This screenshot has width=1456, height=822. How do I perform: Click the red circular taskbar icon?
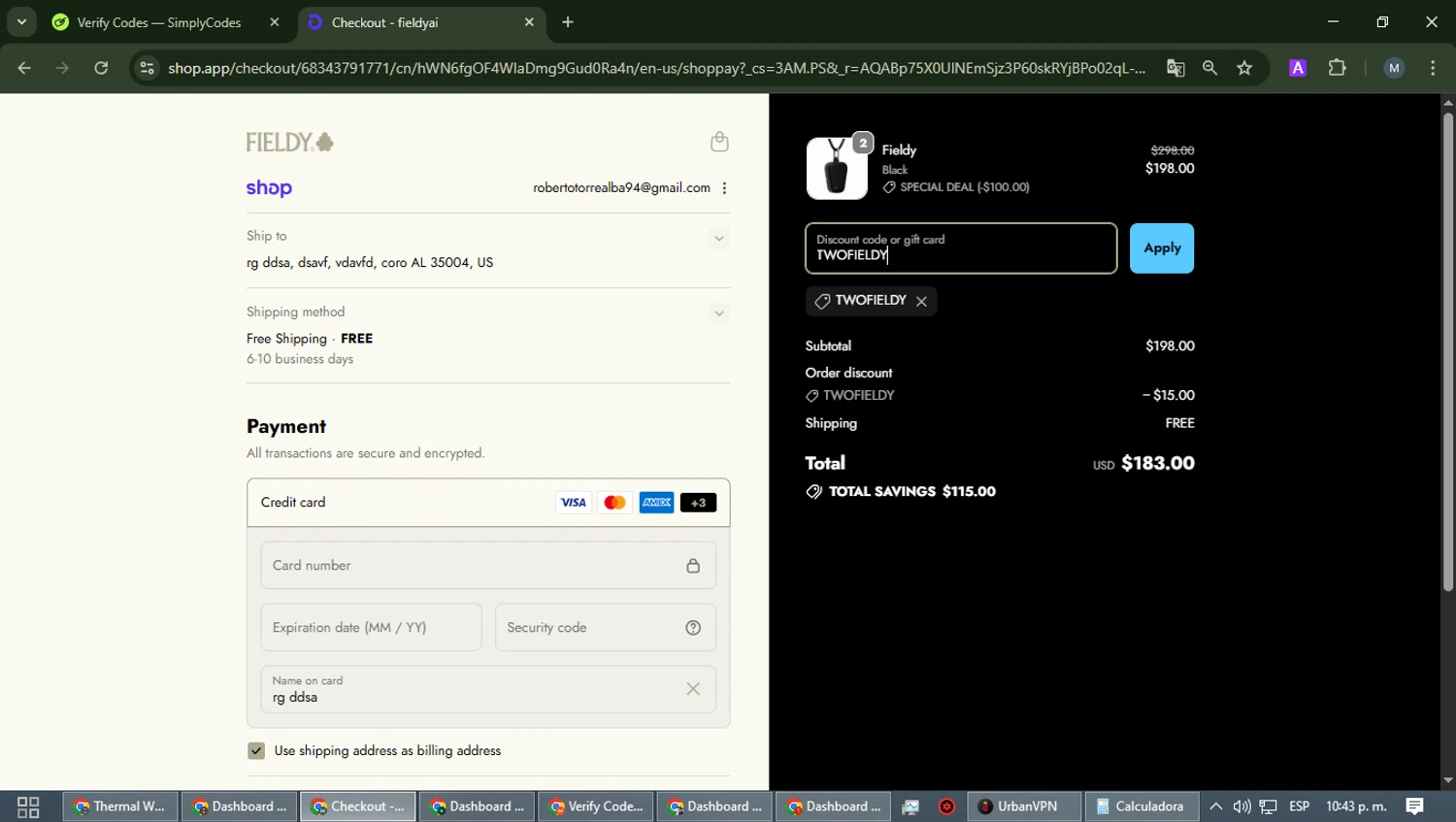click(x=947, y=807)
